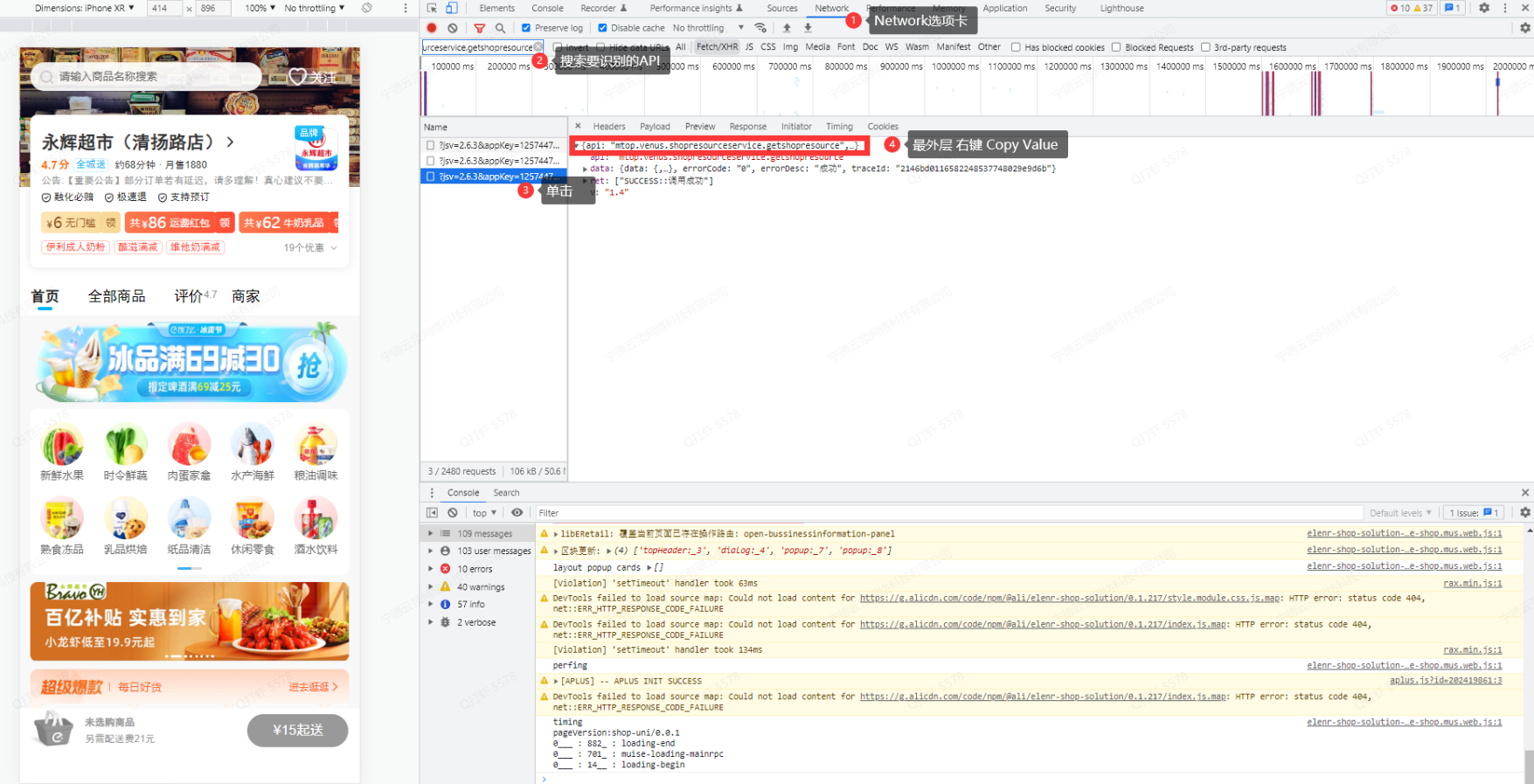Open Console settings gear

pos(1525,513)
